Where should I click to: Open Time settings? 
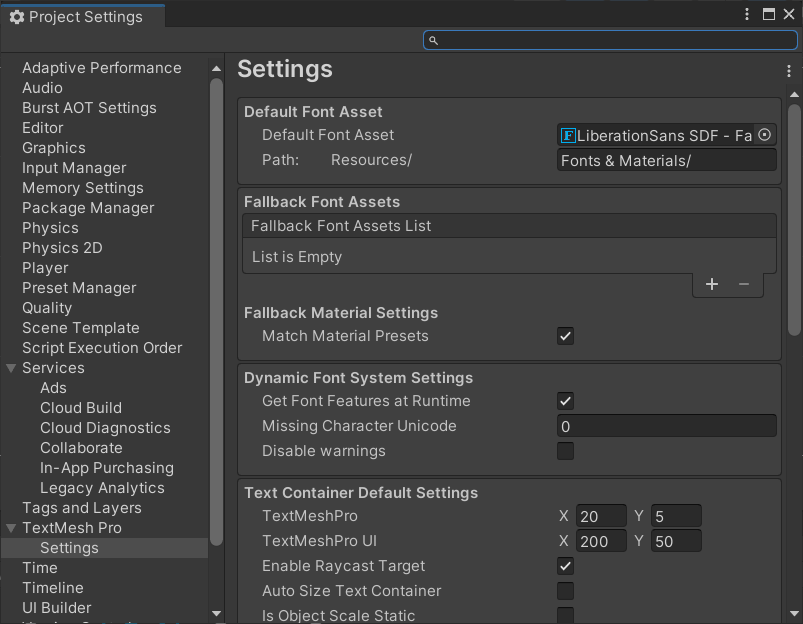[39, 568]
